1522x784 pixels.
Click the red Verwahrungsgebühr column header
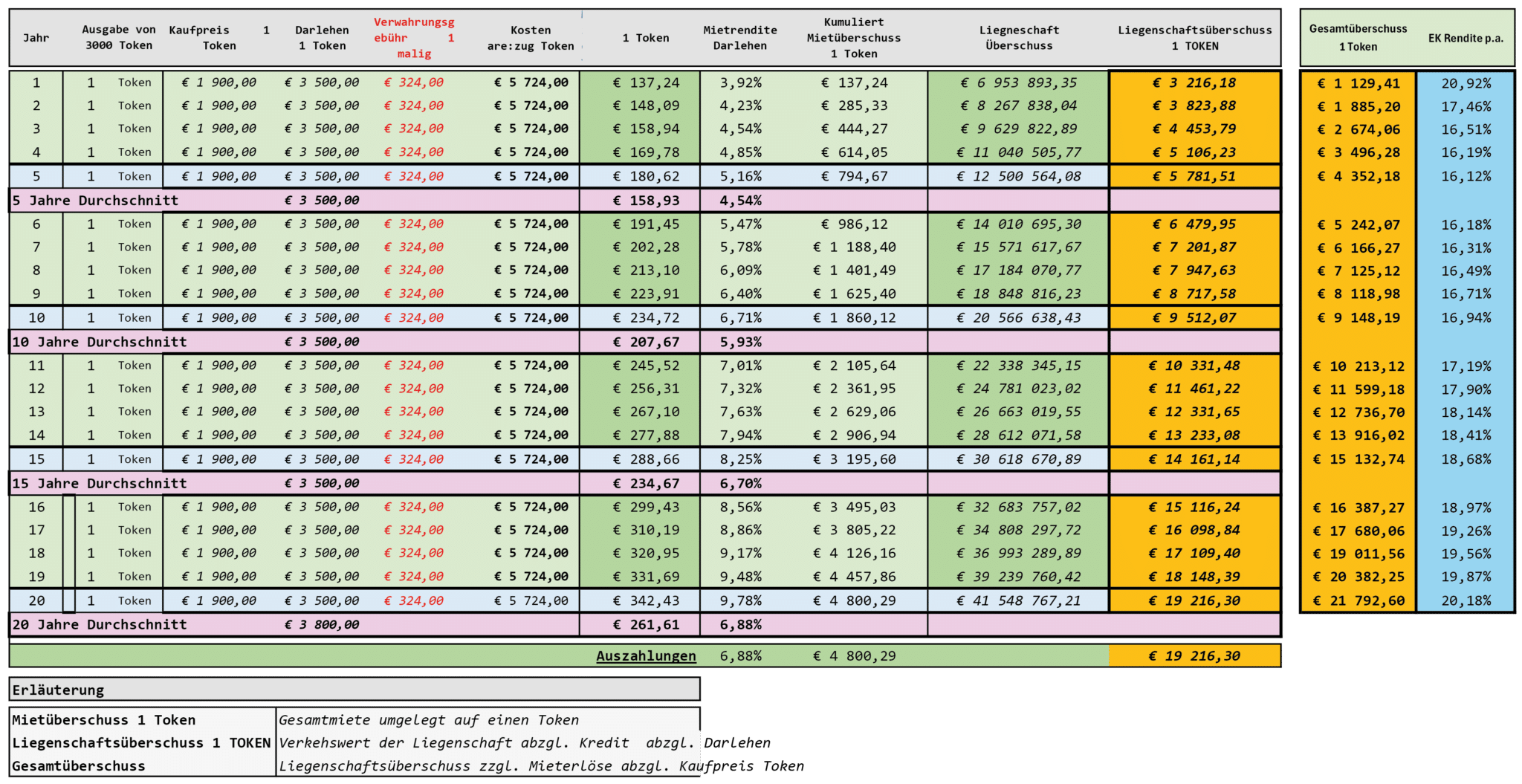tap(414, 38)
